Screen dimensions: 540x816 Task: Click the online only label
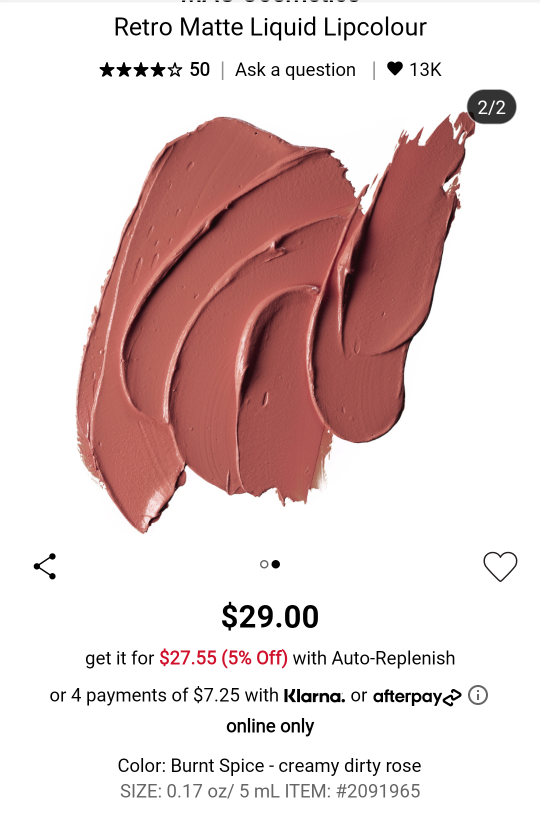click(x=270, y=726)
